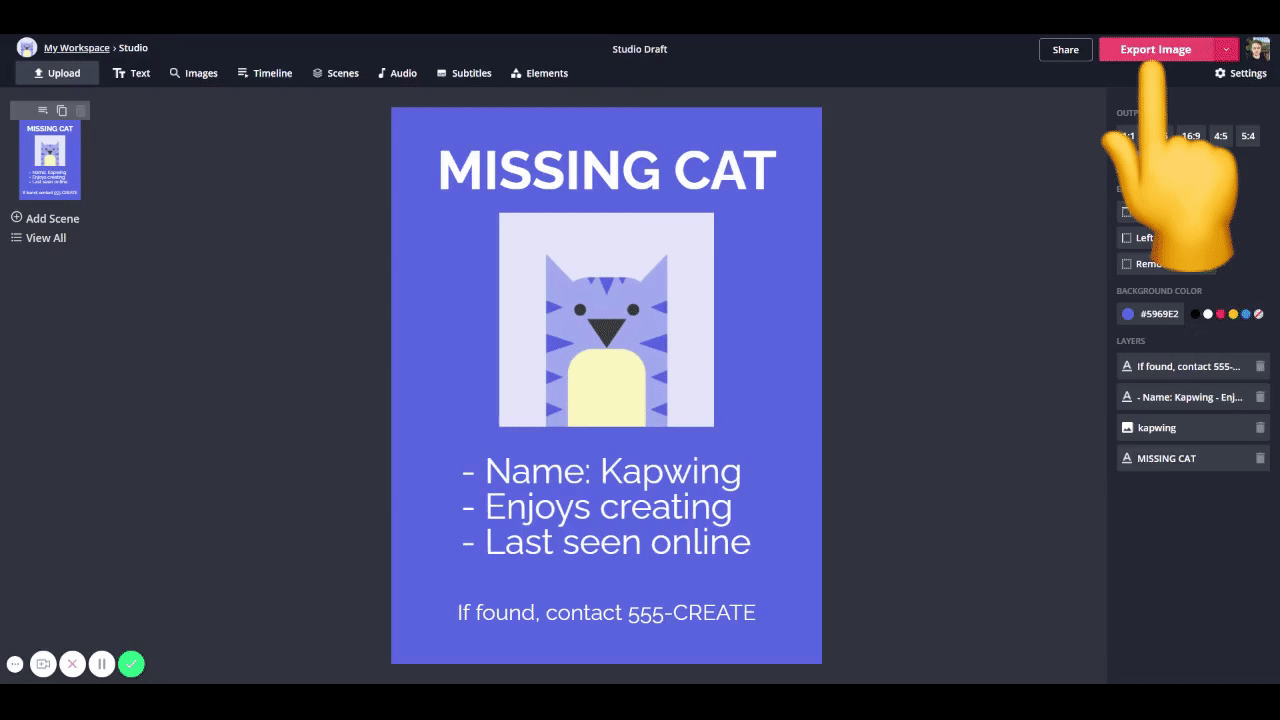Viewport: 1280px width, 720px height.
Task: Select the 4:5 output size
Action: tap(1220, 136)
